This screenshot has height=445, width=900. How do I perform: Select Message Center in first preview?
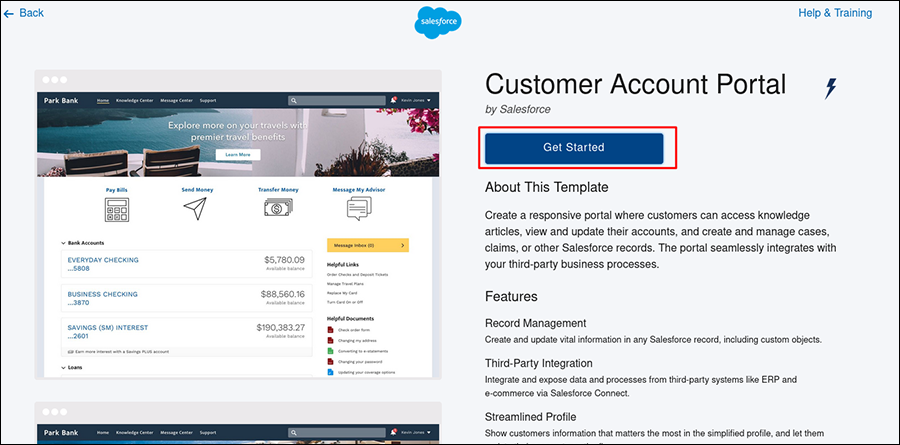pos(176,100)
